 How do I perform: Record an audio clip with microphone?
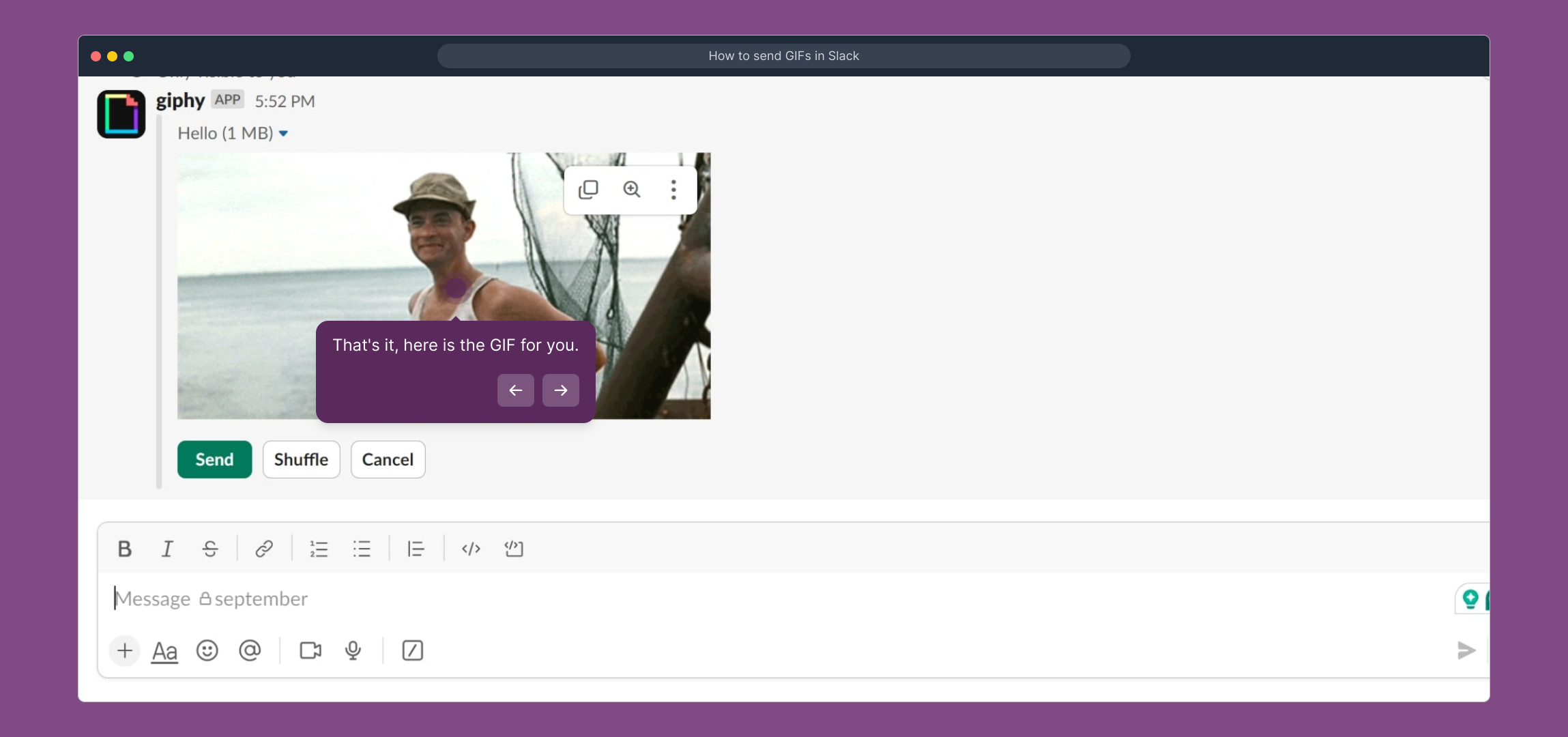pyautogui.click(x=353, y=650)
